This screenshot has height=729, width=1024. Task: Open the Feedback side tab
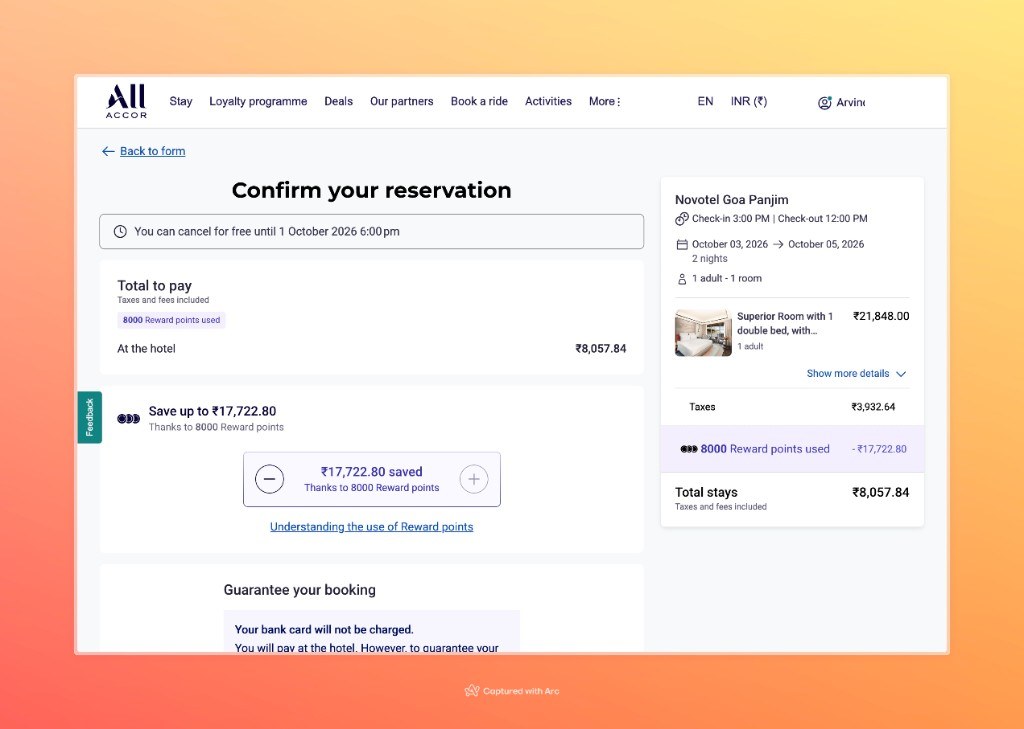89,417
